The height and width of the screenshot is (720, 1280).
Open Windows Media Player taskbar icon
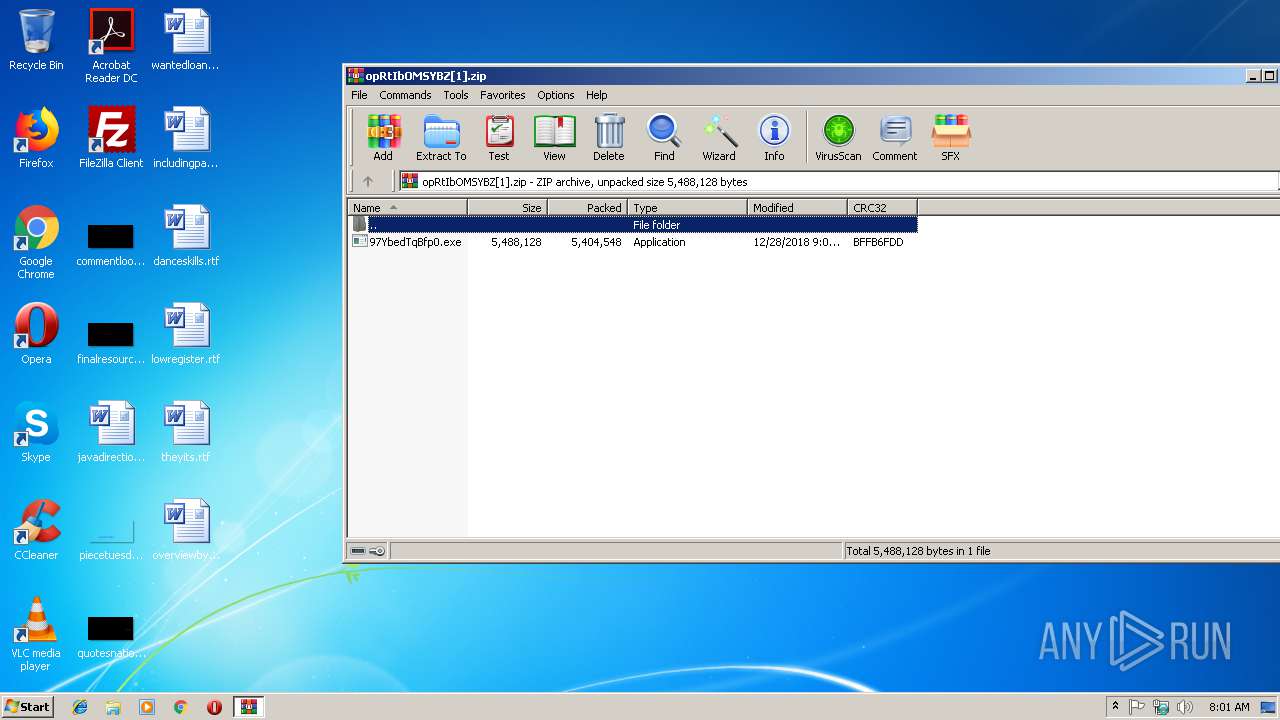147,707
